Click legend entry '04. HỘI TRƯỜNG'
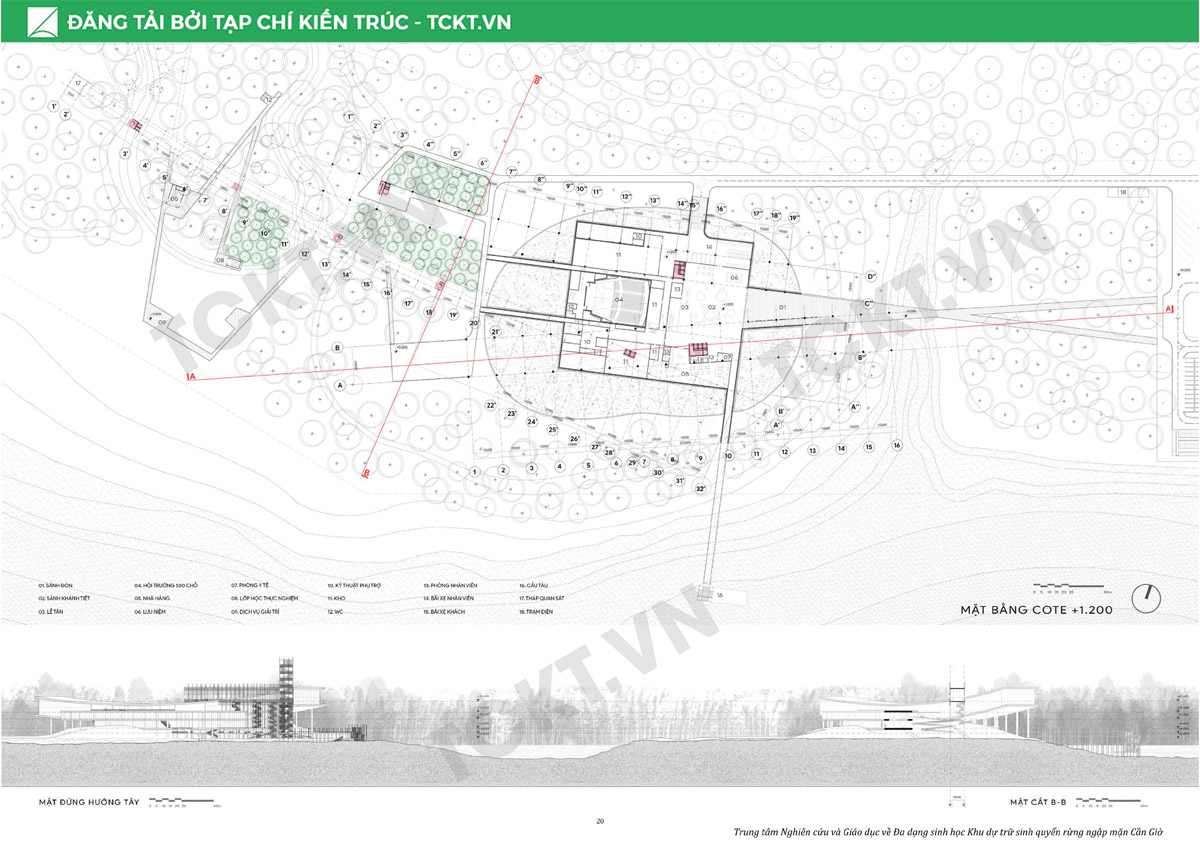 166,584
